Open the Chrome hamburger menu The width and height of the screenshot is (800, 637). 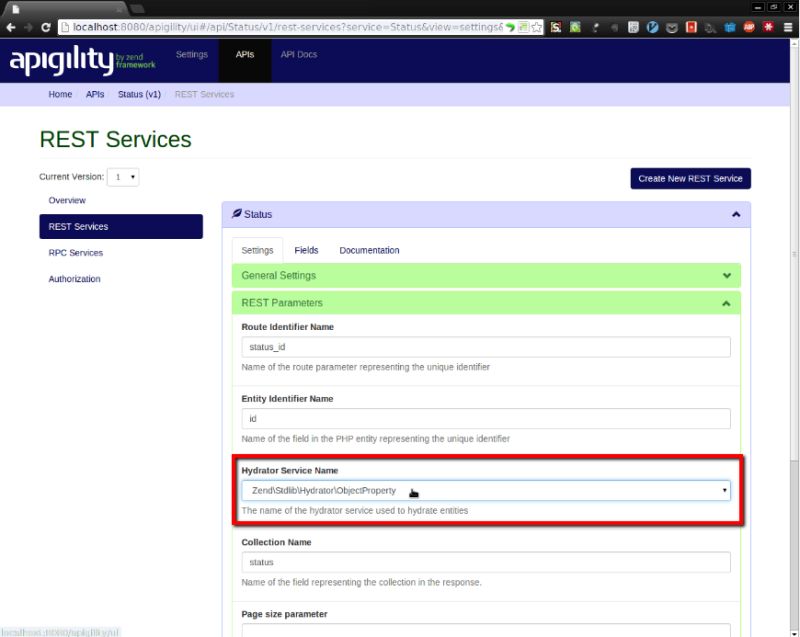tap(787, 27)
